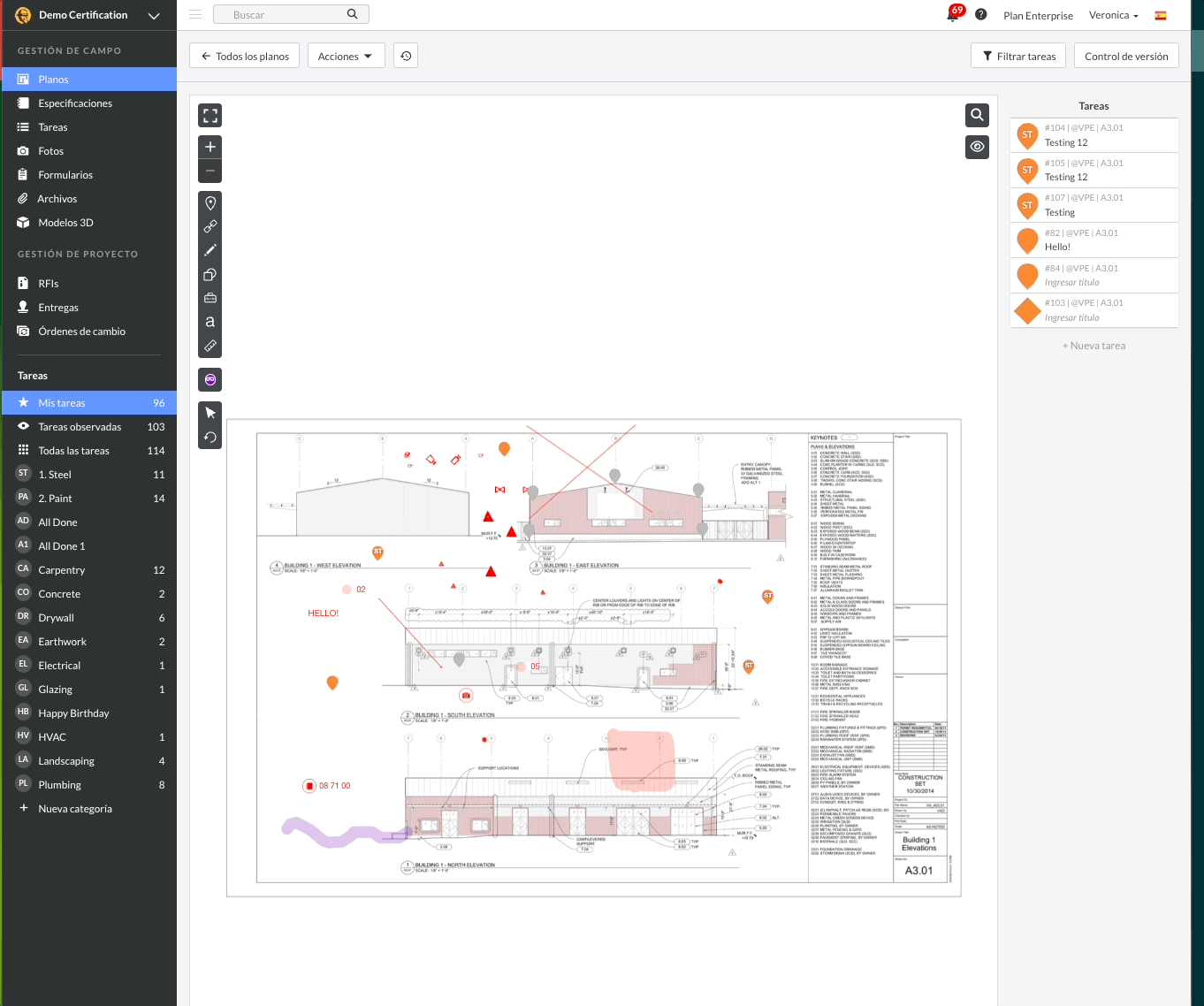Zoom in on the plan

210,147
